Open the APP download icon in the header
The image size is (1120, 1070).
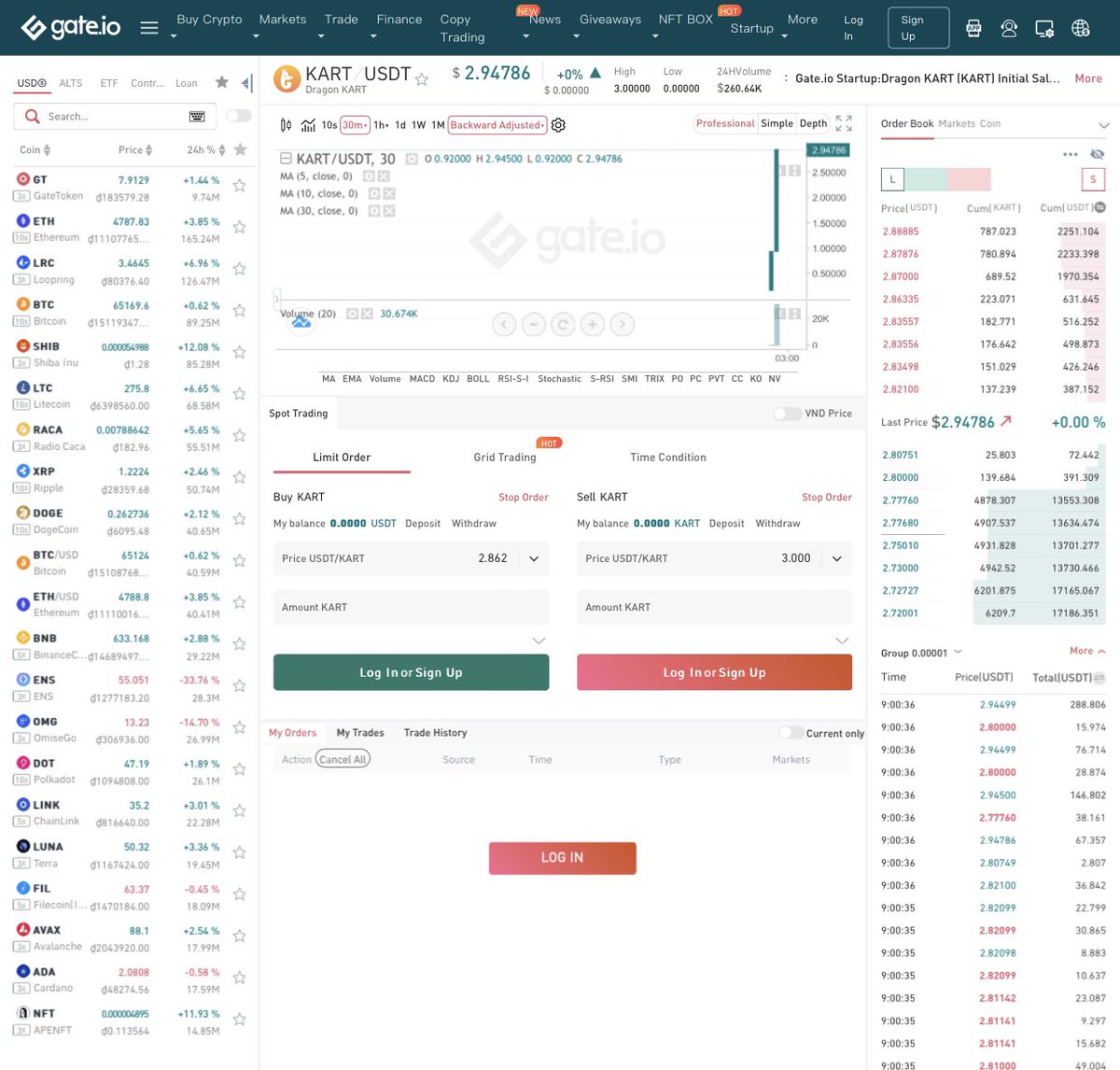click(973, 28)
